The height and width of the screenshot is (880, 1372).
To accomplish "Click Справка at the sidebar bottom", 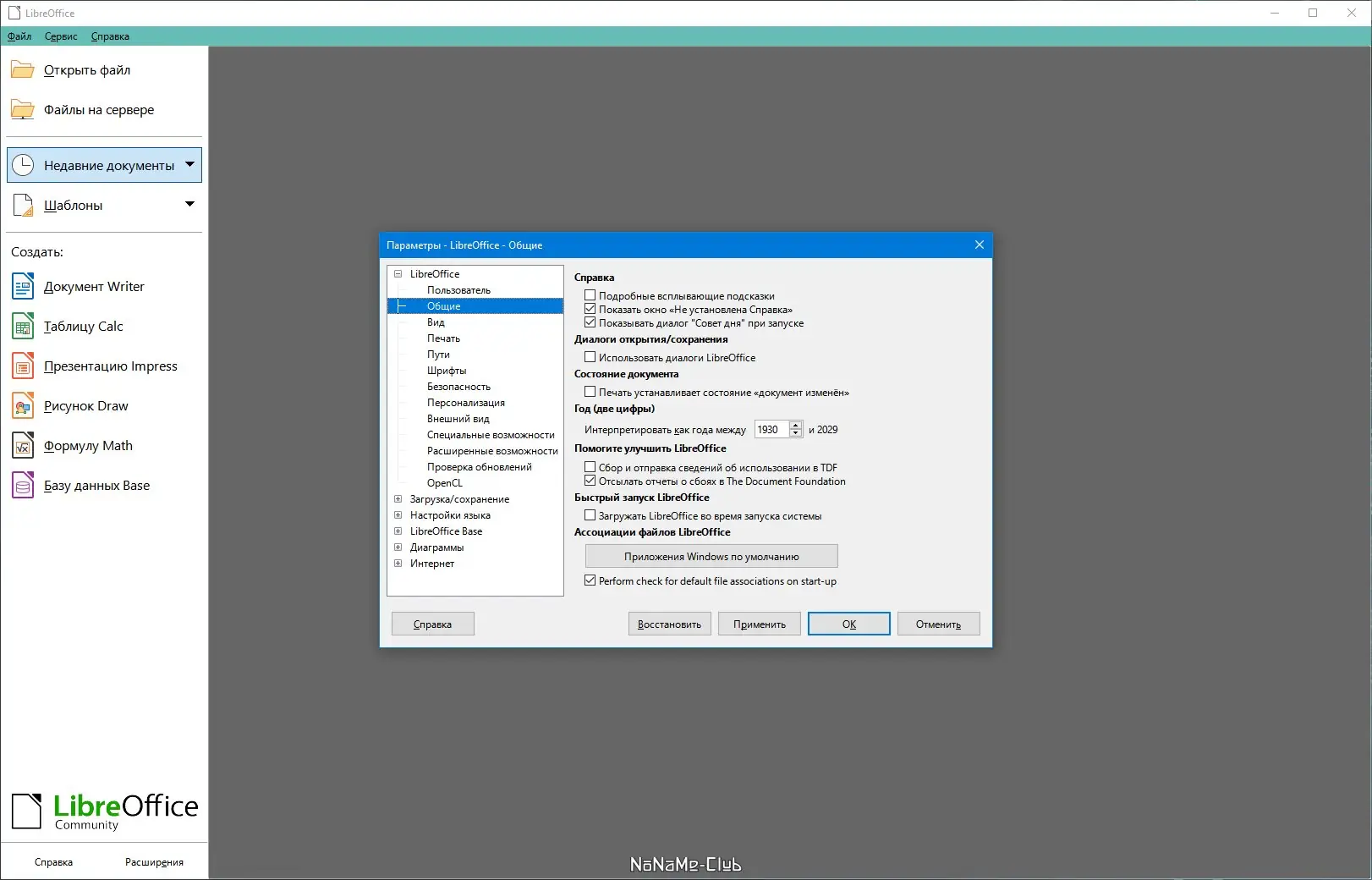I will coord(53,862).
